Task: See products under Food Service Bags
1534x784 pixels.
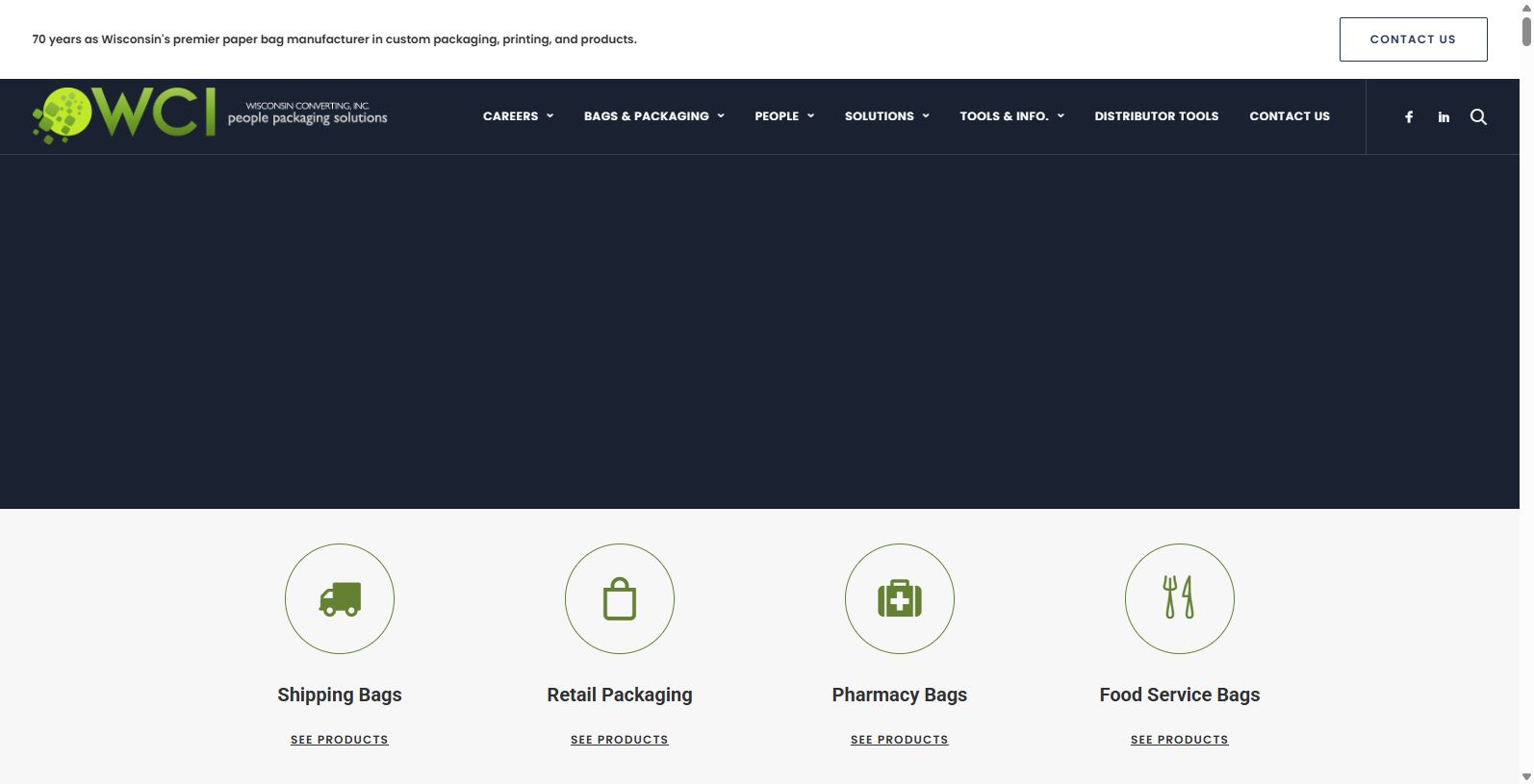Action: (x=1180, y=740)
